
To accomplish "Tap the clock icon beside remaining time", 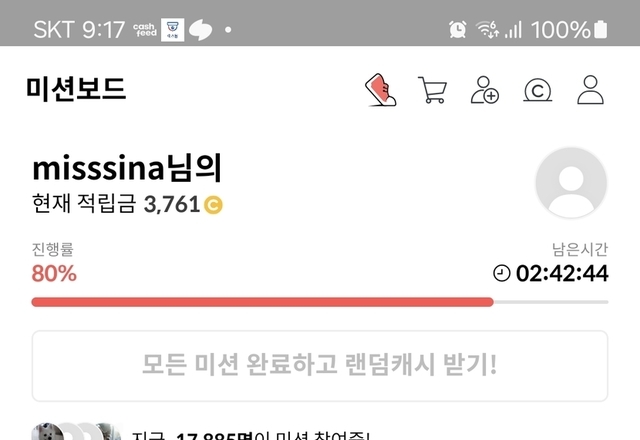I will click(x=502, y=273).
